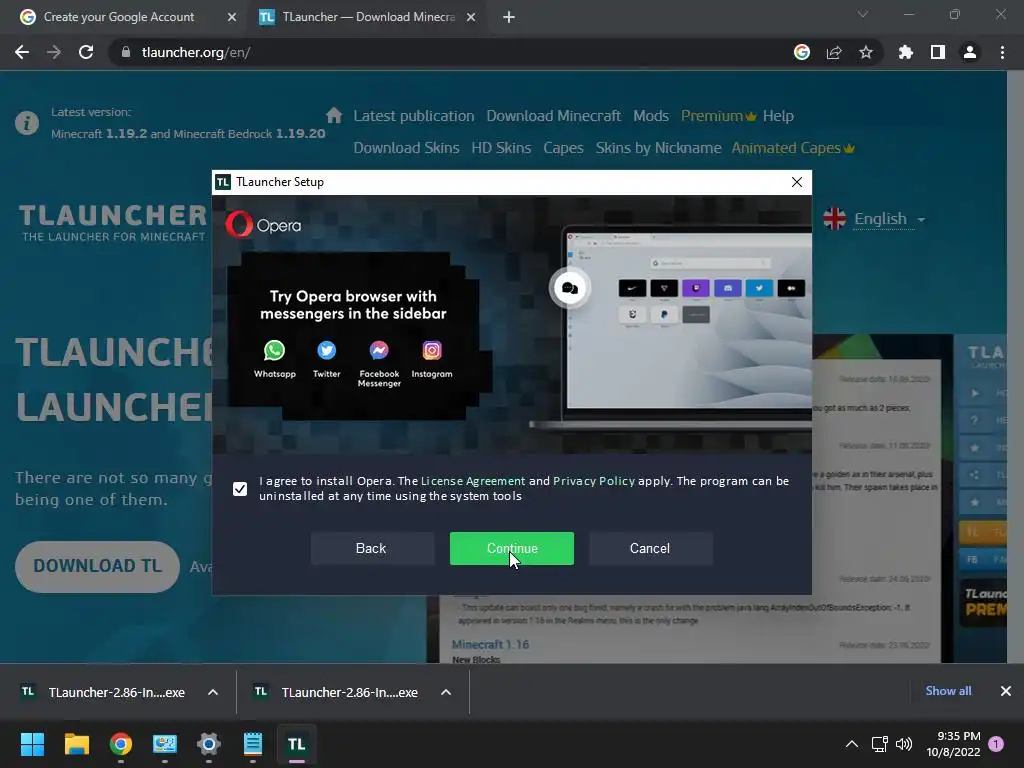
Task: Open the Privacy Policy link
Action: [x=594, y=481]
